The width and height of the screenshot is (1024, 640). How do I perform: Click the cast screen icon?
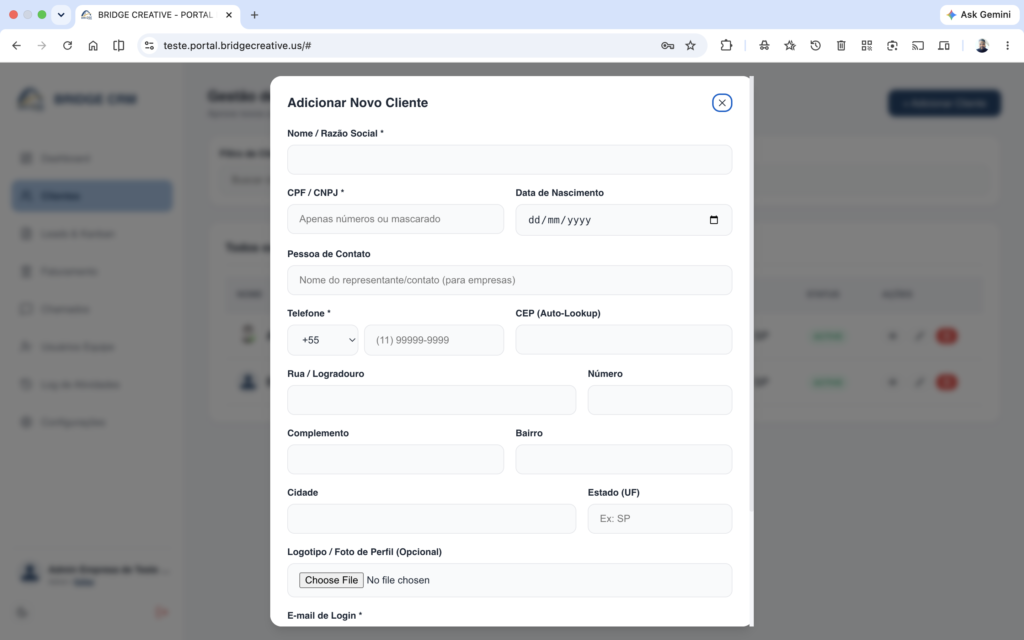point(918,46)
